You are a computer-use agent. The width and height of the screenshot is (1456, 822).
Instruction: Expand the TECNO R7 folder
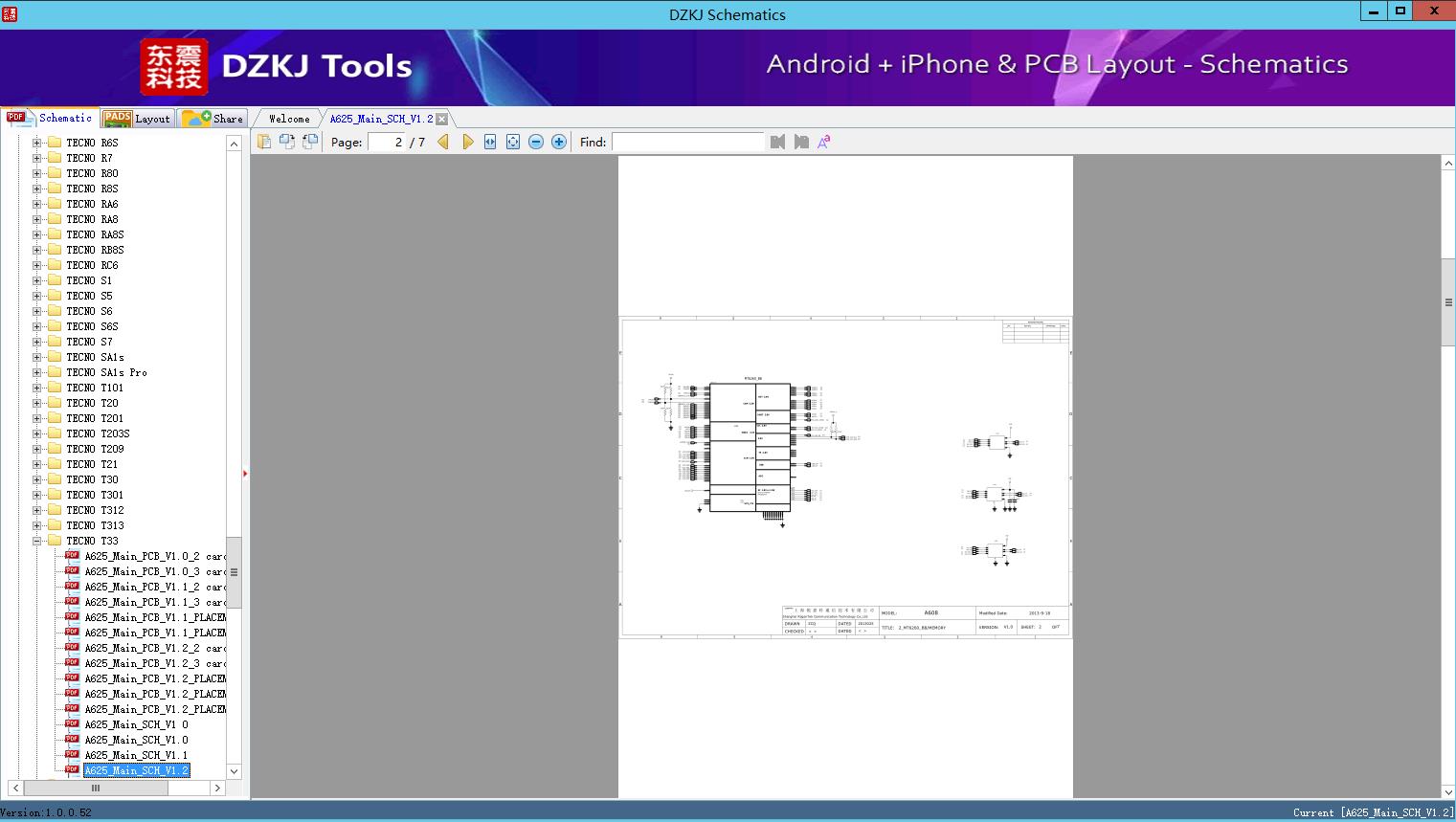pos(36,158)
